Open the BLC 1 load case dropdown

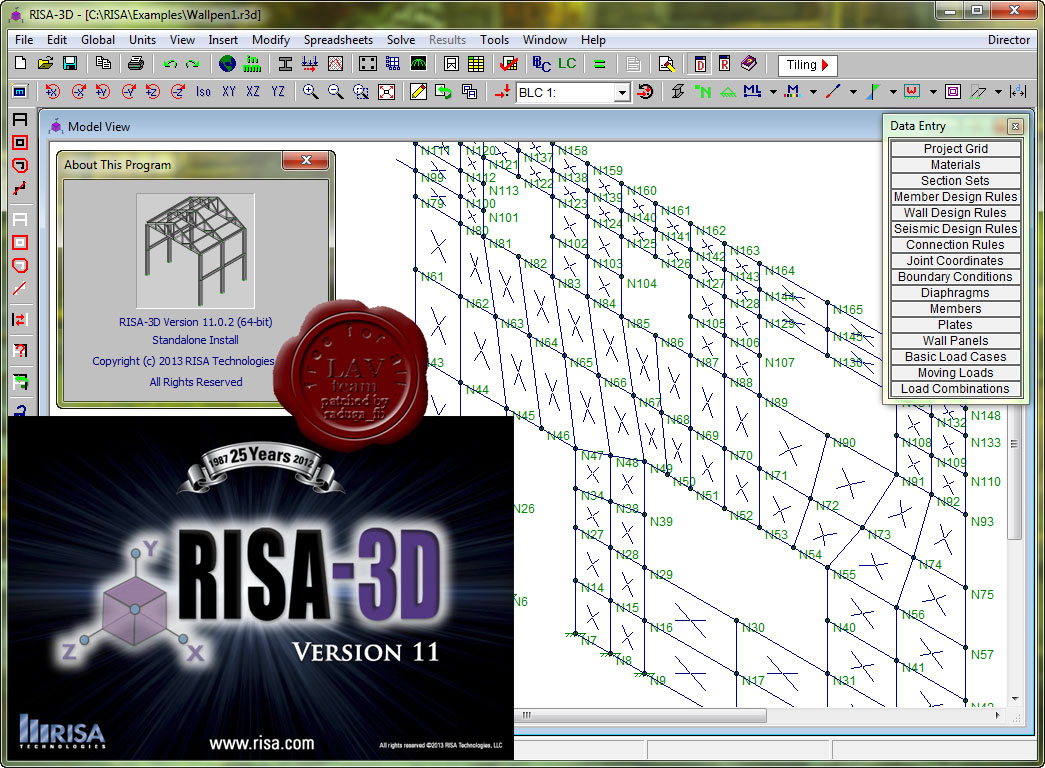pyautogui.click(x=622, y=92)
